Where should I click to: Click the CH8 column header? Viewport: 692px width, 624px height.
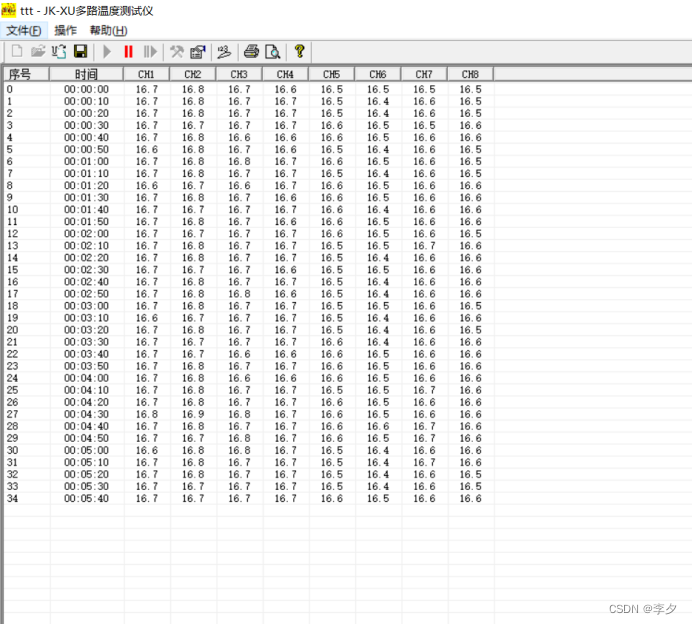tap(470, 74)
